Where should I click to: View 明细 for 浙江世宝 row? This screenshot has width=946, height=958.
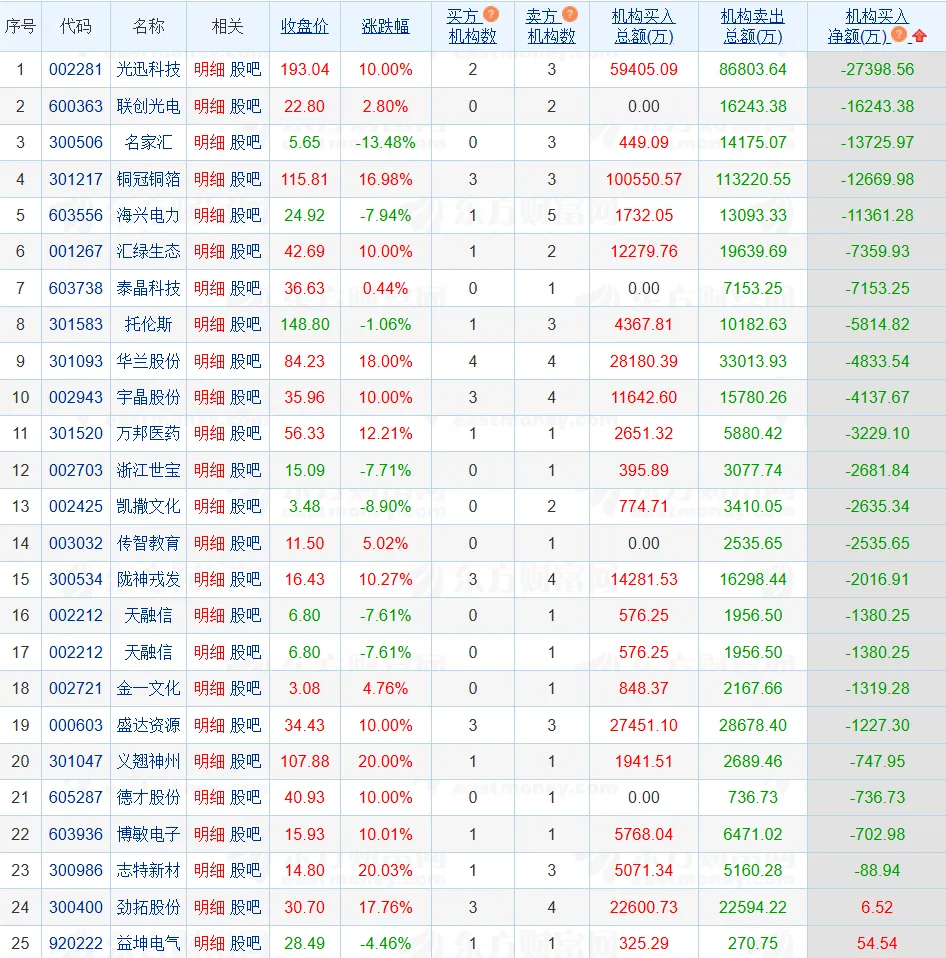(209, 470)
